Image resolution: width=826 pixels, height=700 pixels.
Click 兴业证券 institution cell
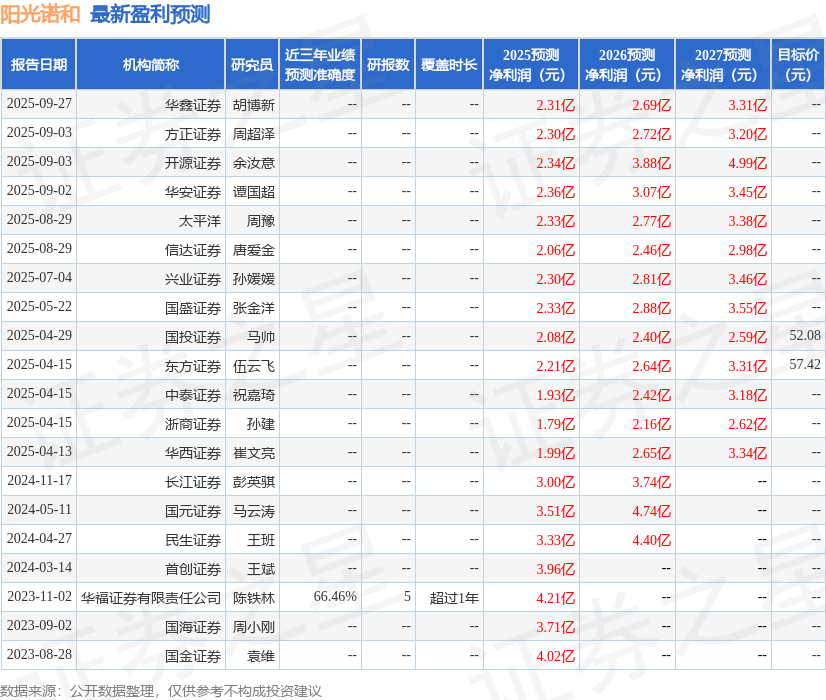[193, 279]
